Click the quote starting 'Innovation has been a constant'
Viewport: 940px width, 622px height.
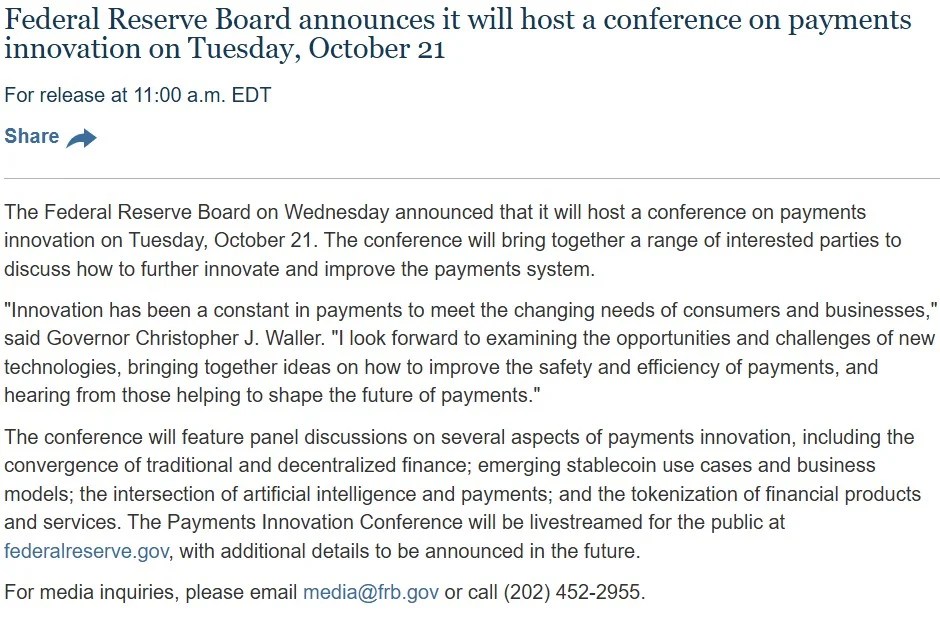click(471, 310)
